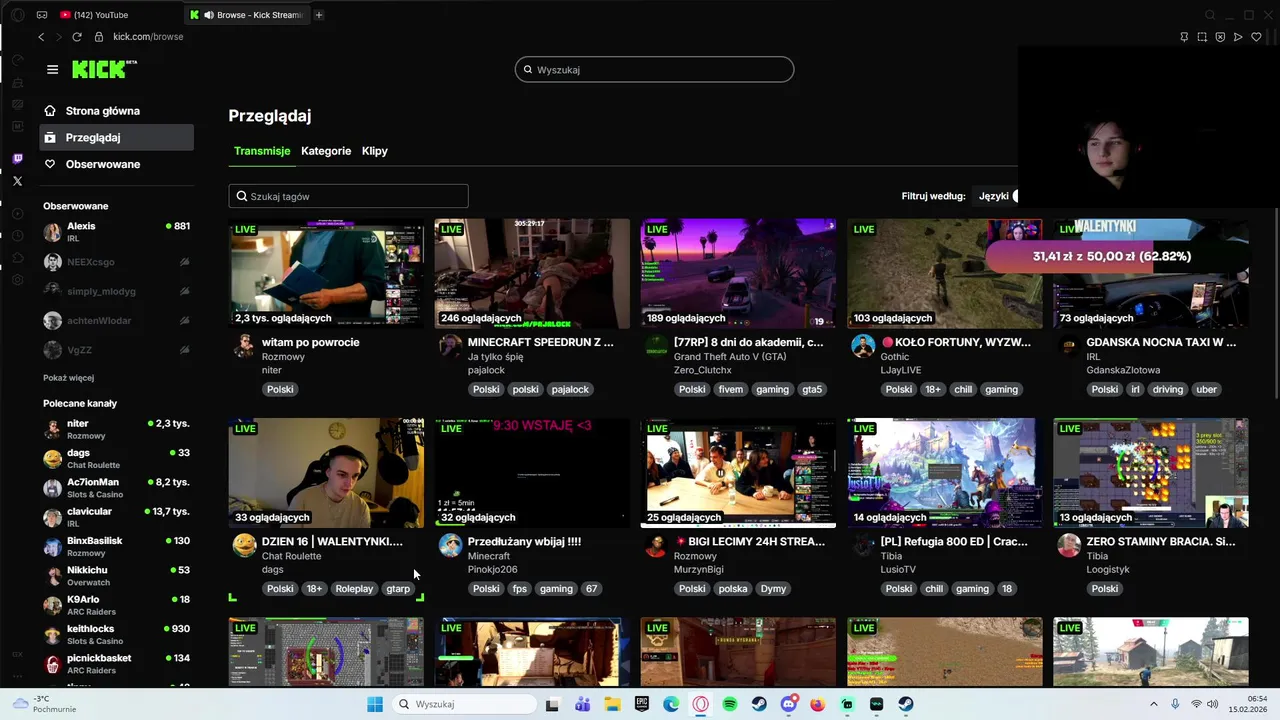Open recommended channel Nikkichu
The image size is (1280, 720).
point(117,576)
